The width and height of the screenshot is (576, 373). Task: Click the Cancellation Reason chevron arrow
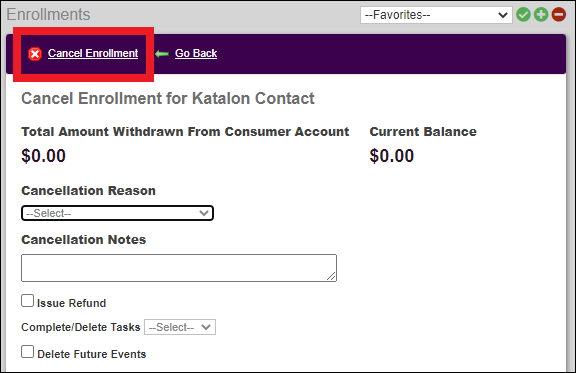[204, 213]
